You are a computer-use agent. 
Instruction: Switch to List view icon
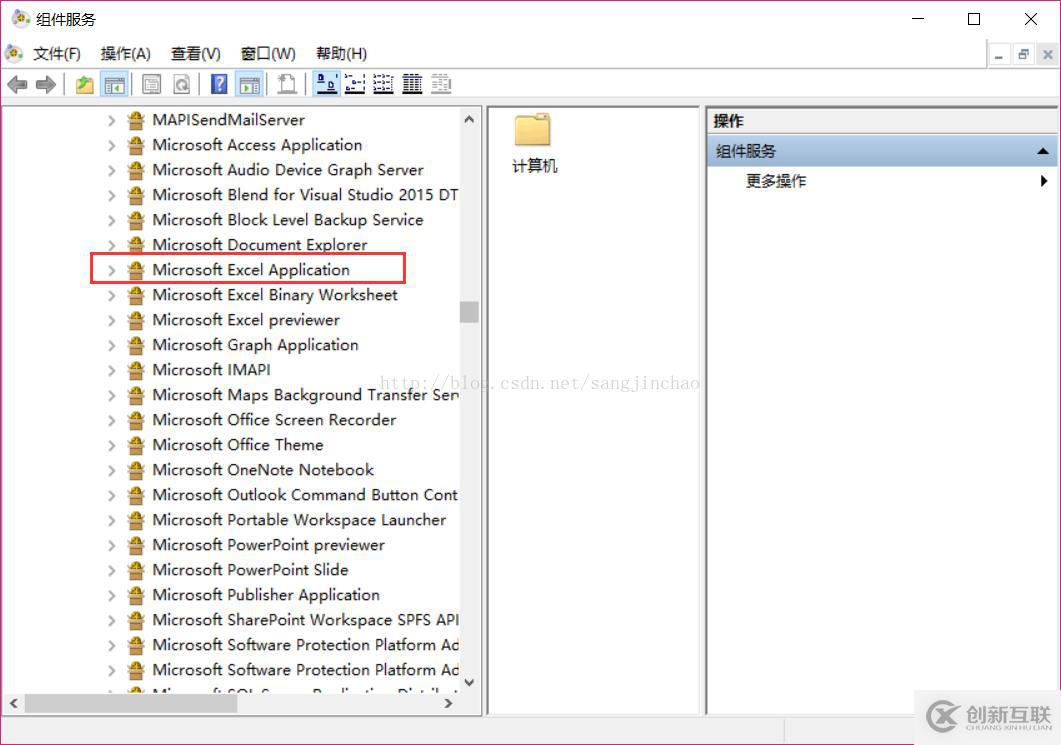tap(383, 85)
